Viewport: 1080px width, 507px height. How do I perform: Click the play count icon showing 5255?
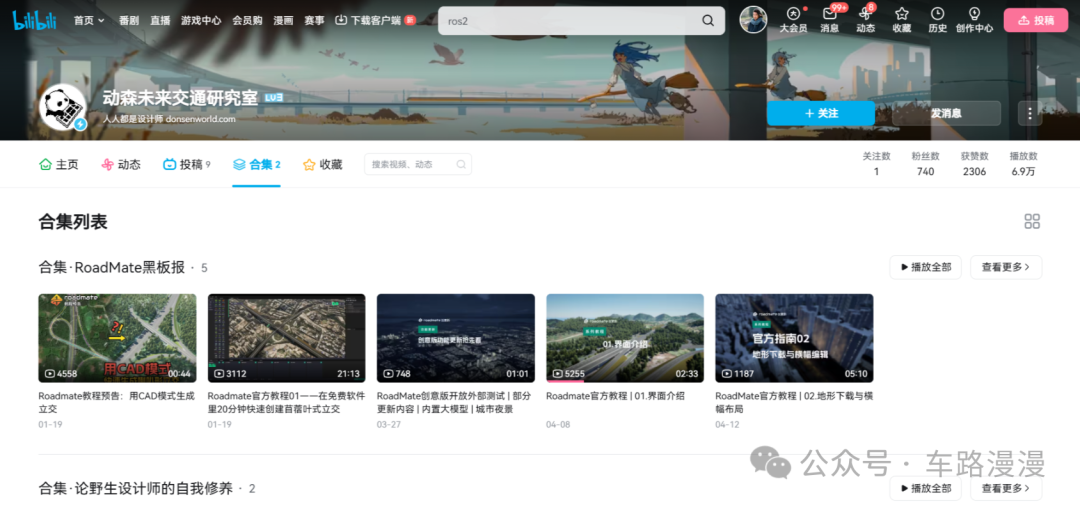coord(557,374)
